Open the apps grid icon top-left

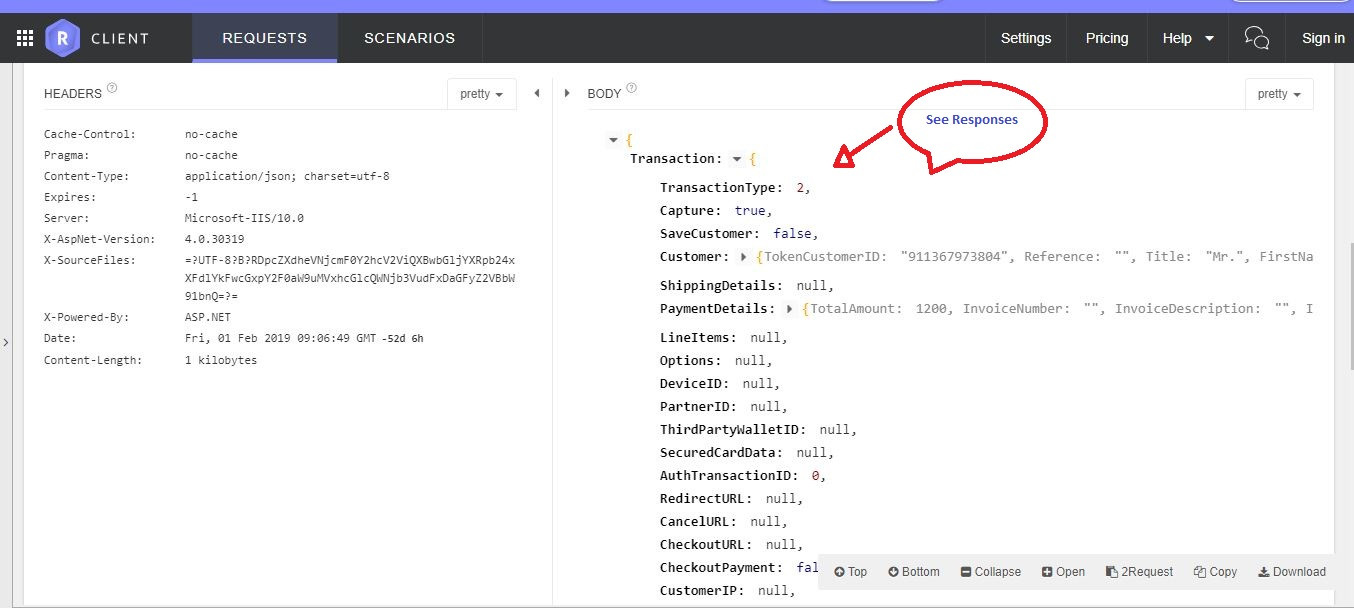click(24, 37)
